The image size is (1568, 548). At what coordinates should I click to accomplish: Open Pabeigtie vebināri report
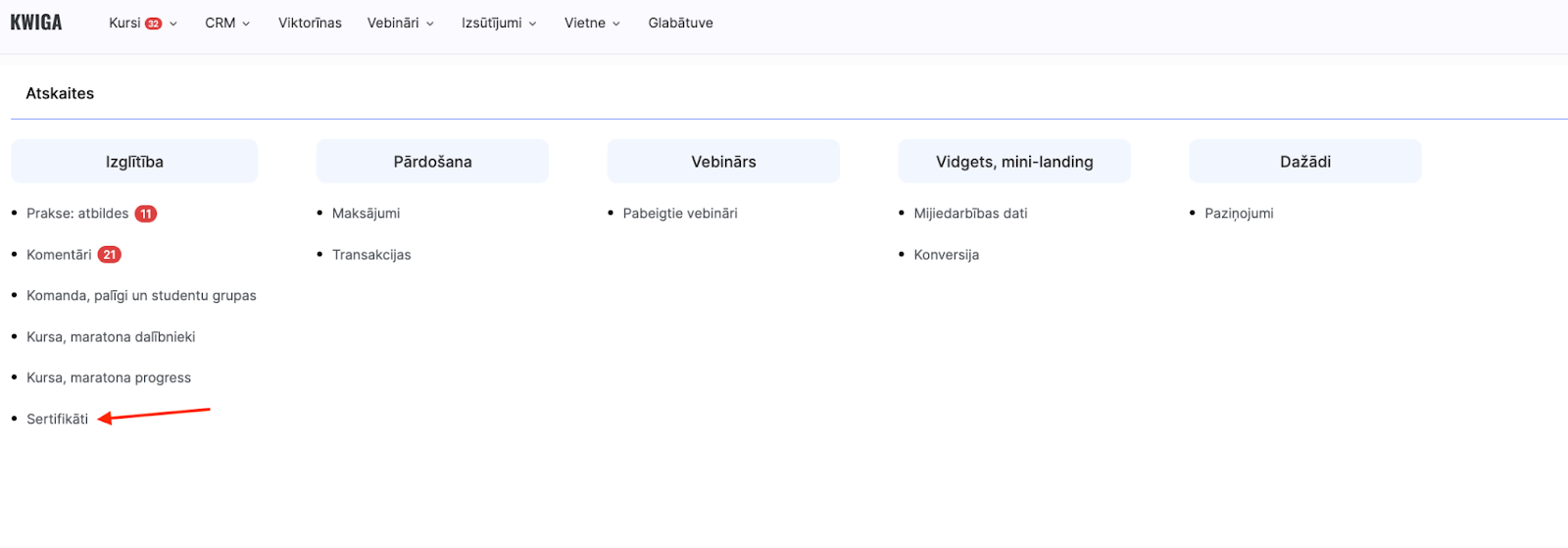680,213
